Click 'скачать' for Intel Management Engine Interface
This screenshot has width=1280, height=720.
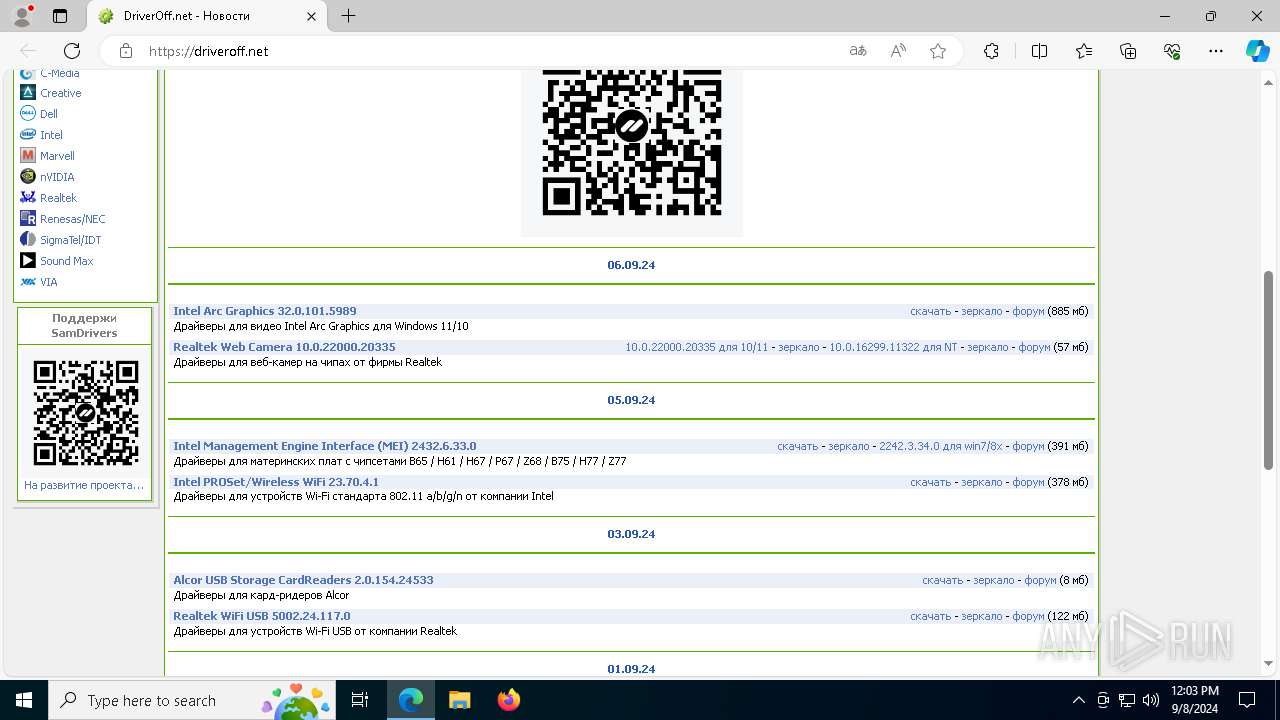pos(798,446)
